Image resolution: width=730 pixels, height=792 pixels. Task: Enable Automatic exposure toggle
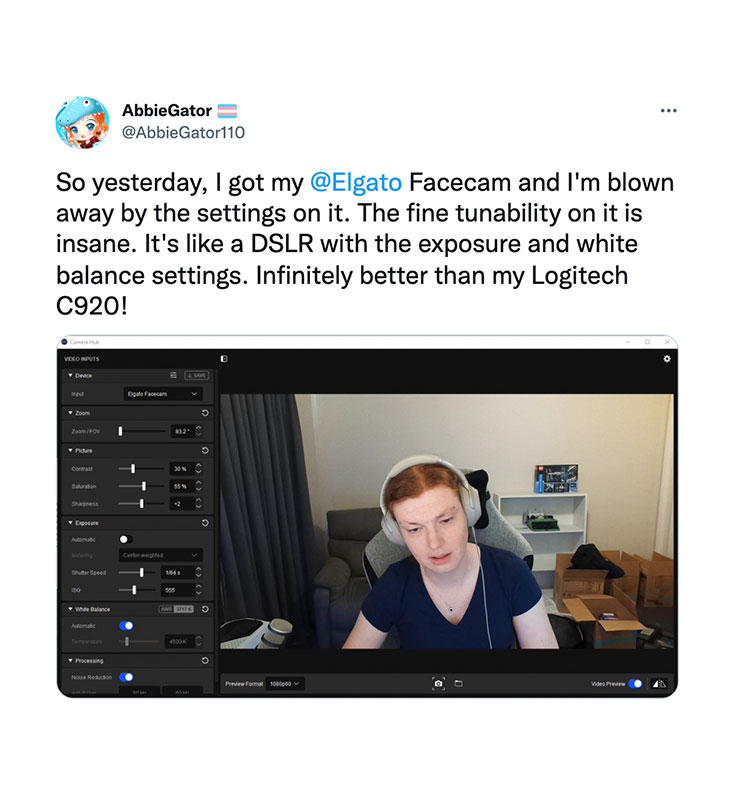[126, 539]
